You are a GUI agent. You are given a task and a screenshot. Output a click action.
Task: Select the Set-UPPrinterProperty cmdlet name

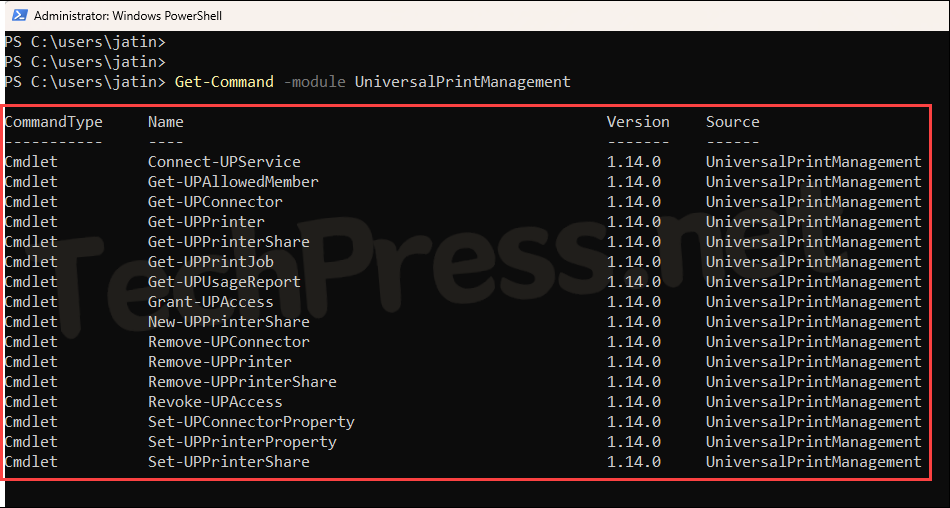242,442
